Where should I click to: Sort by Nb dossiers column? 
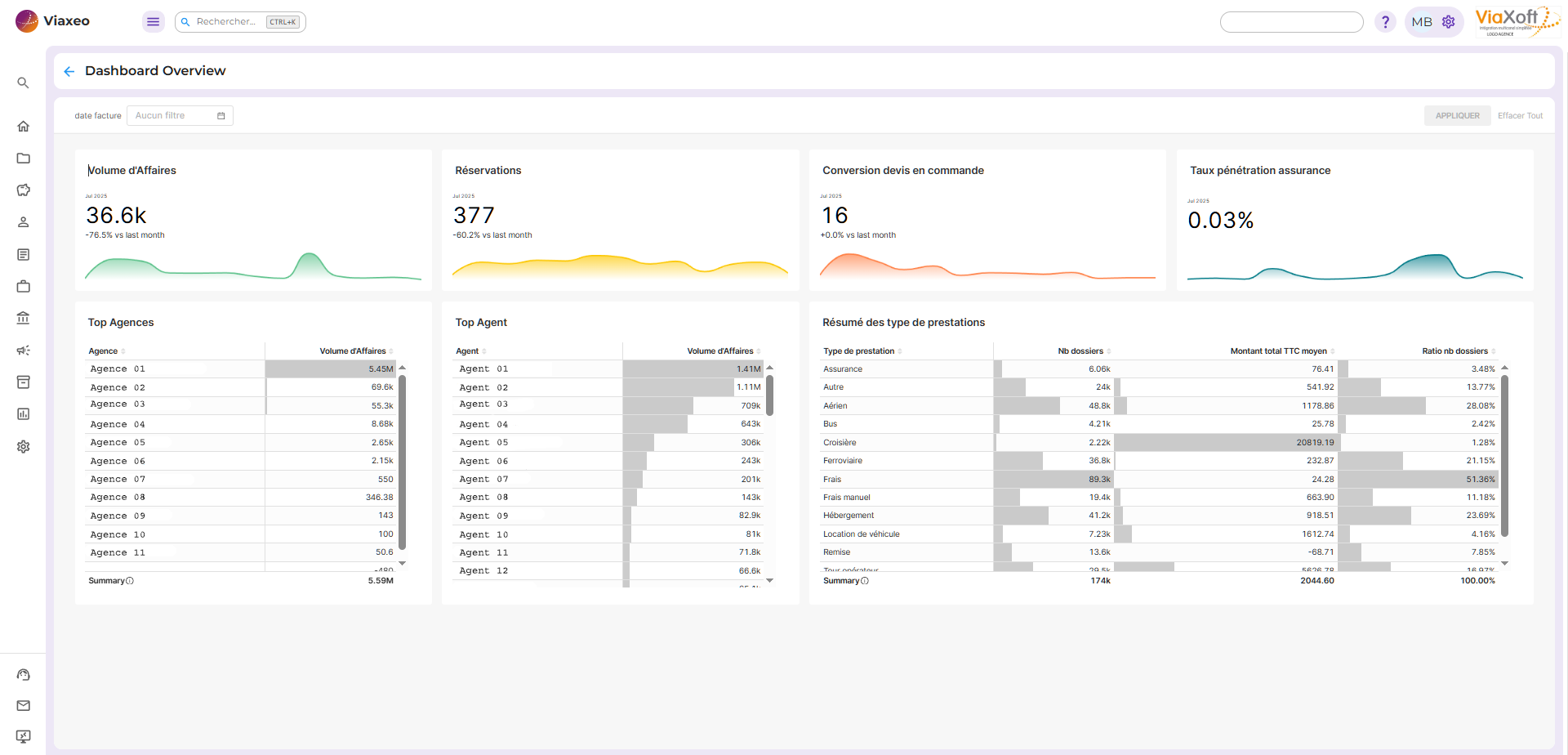(x=1084, y=351)
